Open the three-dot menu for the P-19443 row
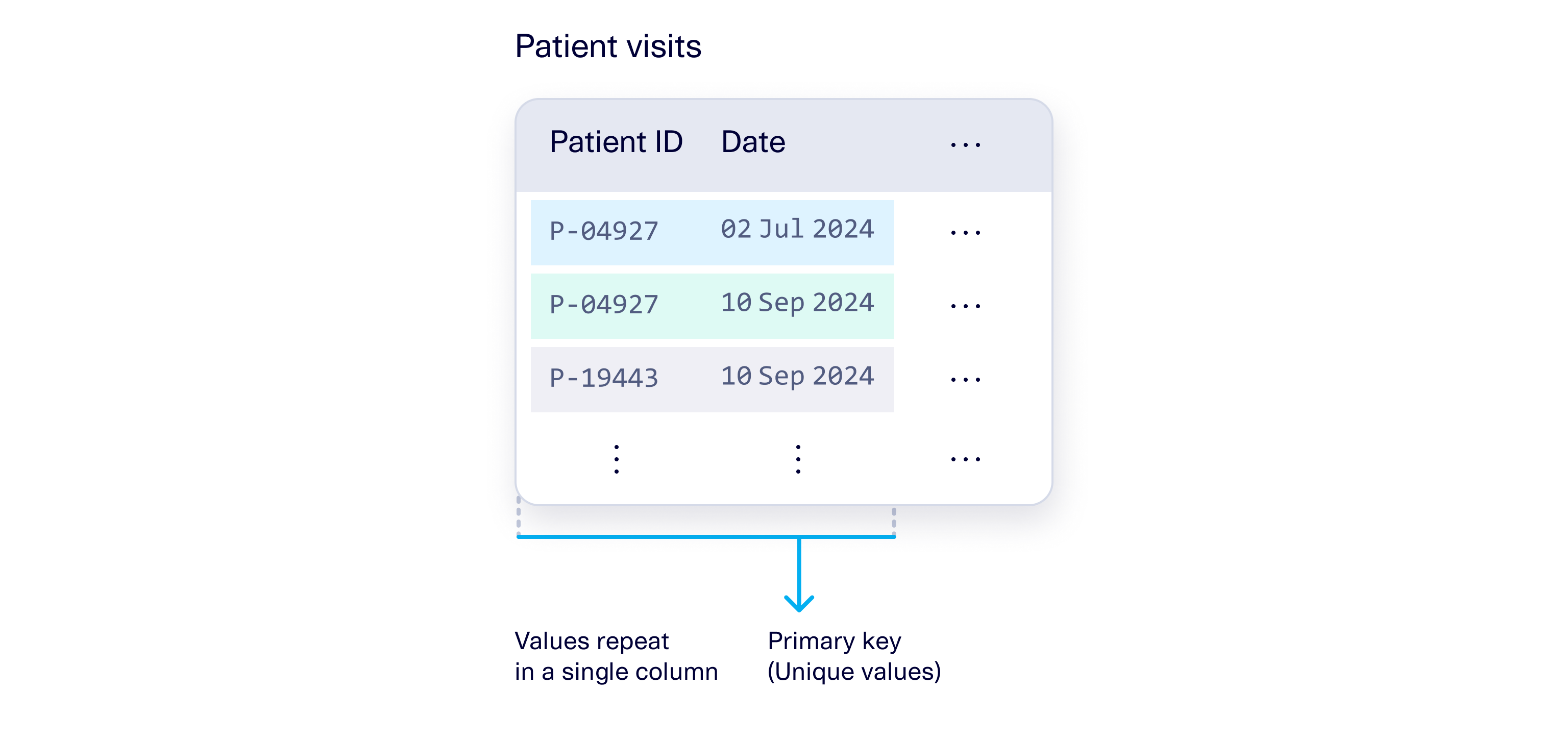 (x=965, y=380)
